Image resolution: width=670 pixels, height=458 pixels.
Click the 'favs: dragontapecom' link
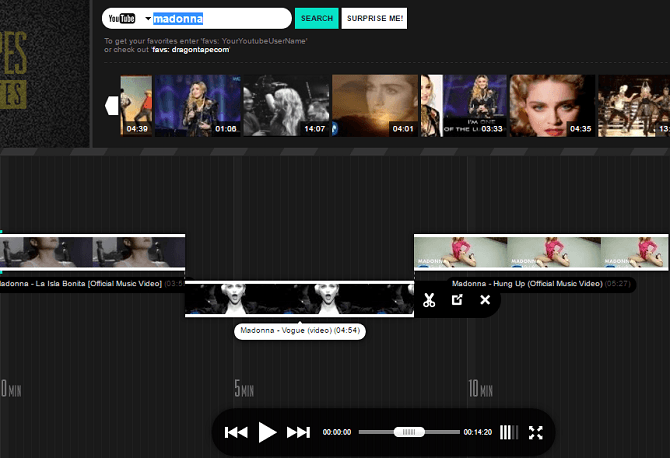coord(191,50)
